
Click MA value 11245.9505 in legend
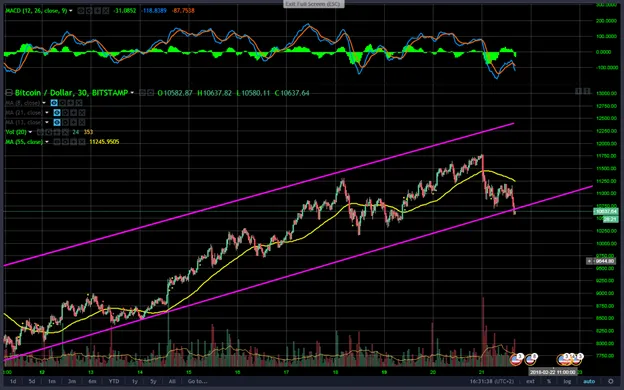click(x=104, y=142)
